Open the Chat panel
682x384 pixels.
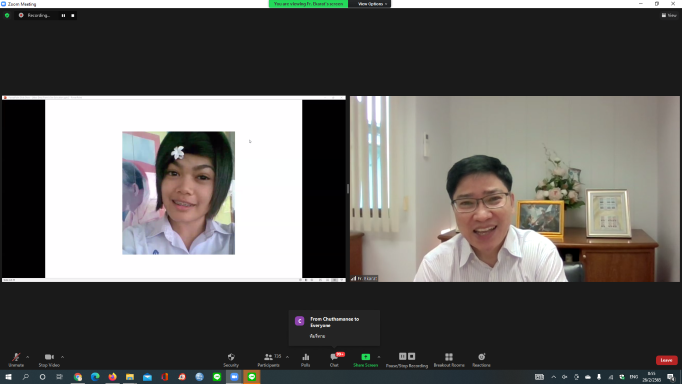[334, 360]
